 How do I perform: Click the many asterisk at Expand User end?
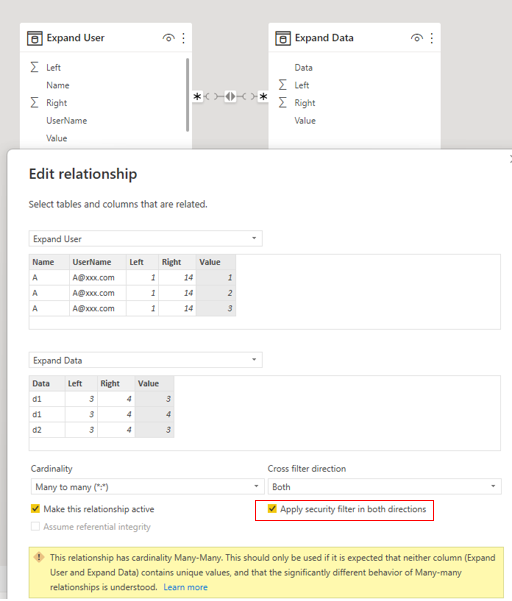point(197,97)
